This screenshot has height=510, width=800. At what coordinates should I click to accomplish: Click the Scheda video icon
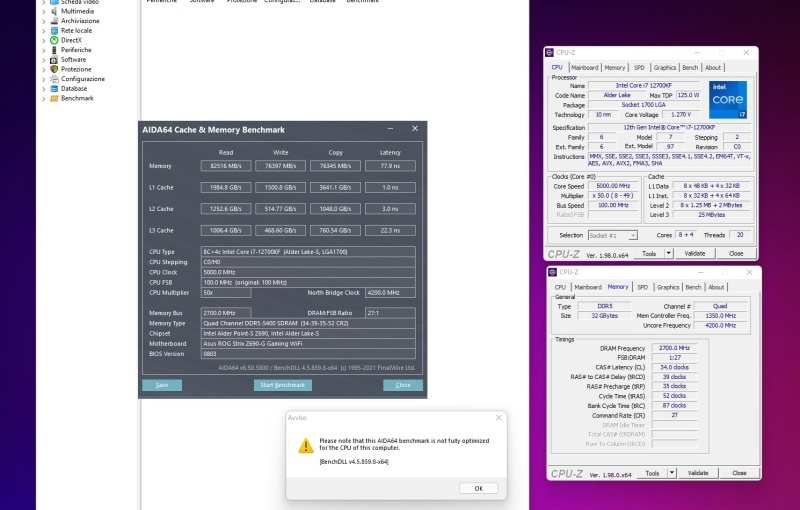(54, 2)
